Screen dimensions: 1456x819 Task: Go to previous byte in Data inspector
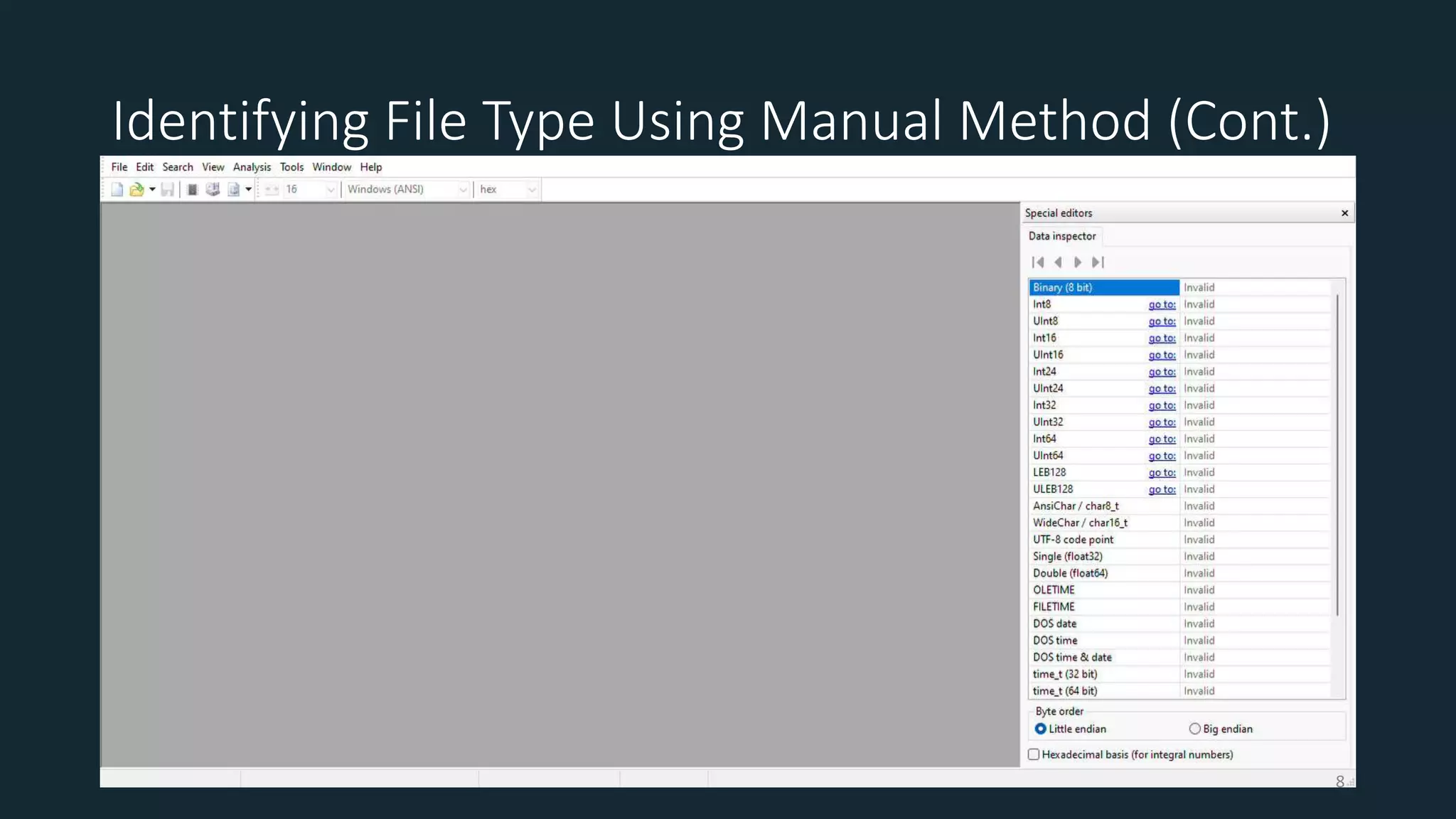1058,262
